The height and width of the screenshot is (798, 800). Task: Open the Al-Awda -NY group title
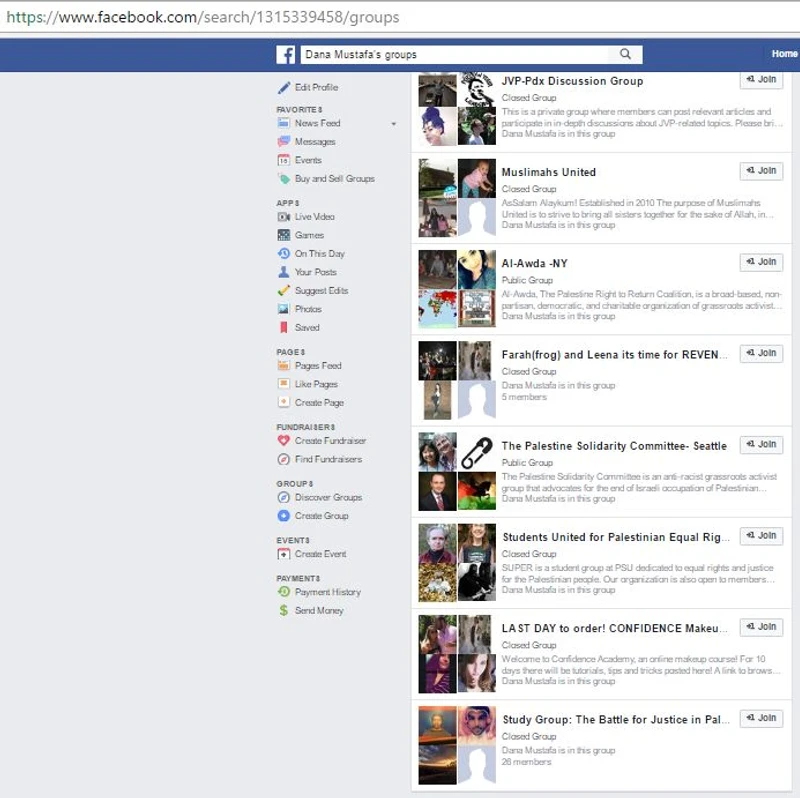point(534,264)
